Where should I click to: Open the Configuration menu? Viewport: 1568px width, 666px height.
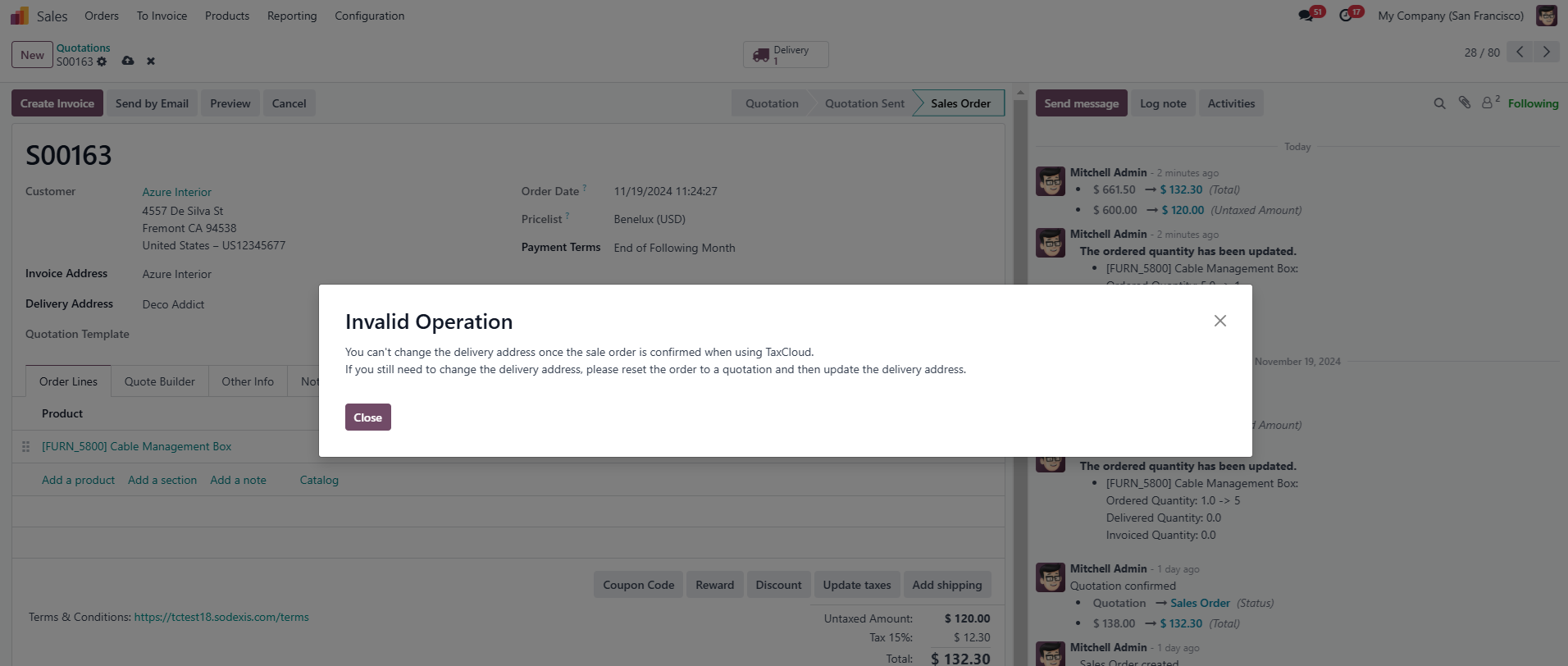[x=369, y=16]
